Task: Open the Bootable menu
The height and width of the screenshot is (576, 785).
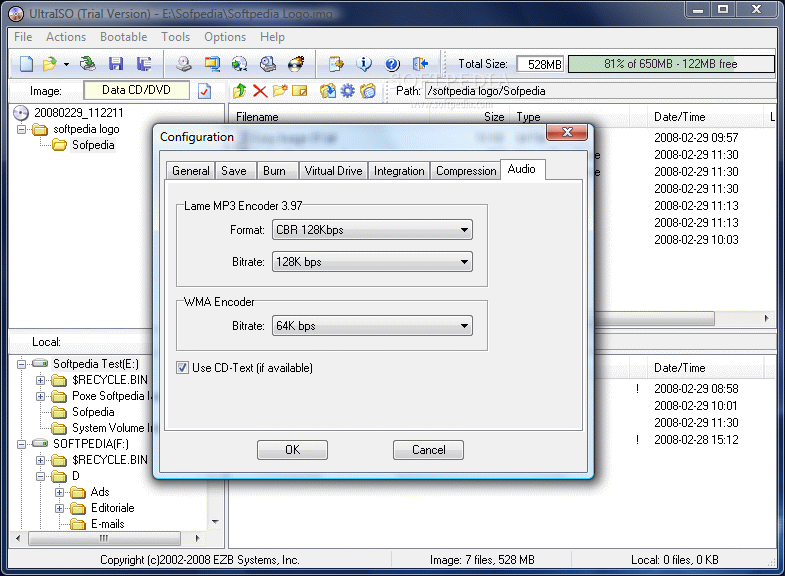Action: [124, 37]
